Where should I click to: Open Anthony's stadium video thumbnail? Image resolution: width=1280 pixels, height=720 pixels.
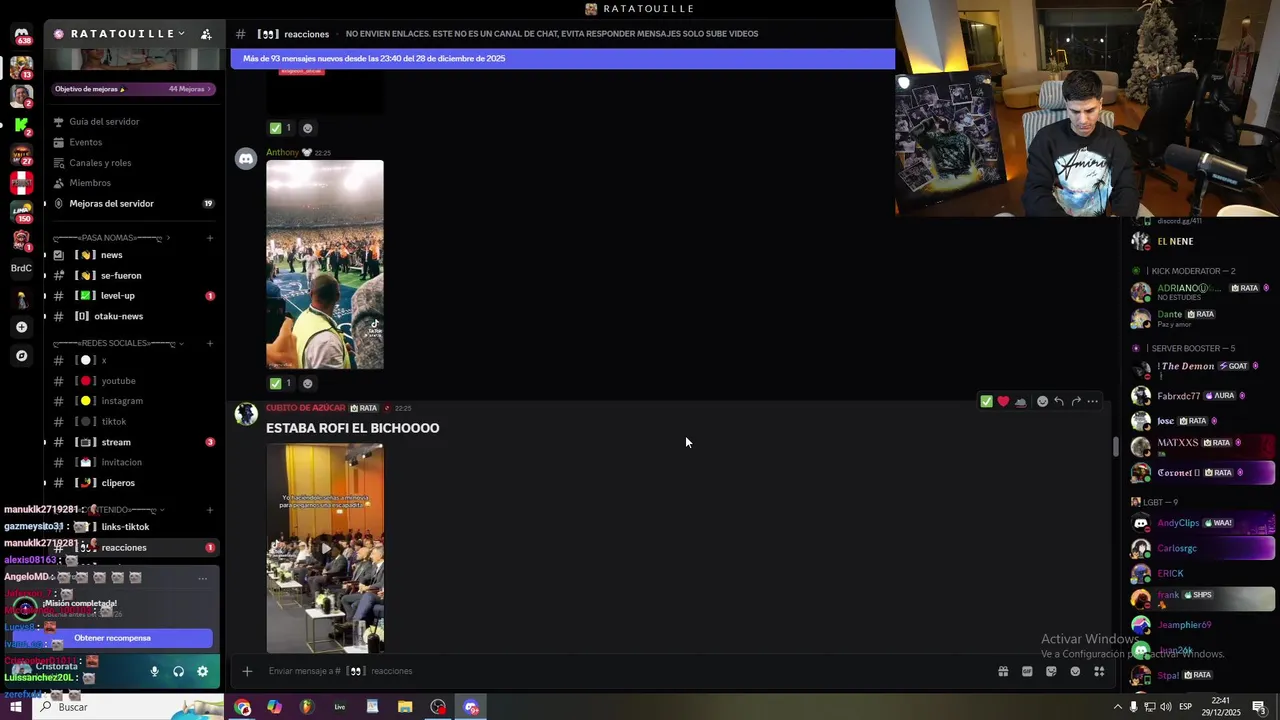pyautogui.click(x=325, y=264)
